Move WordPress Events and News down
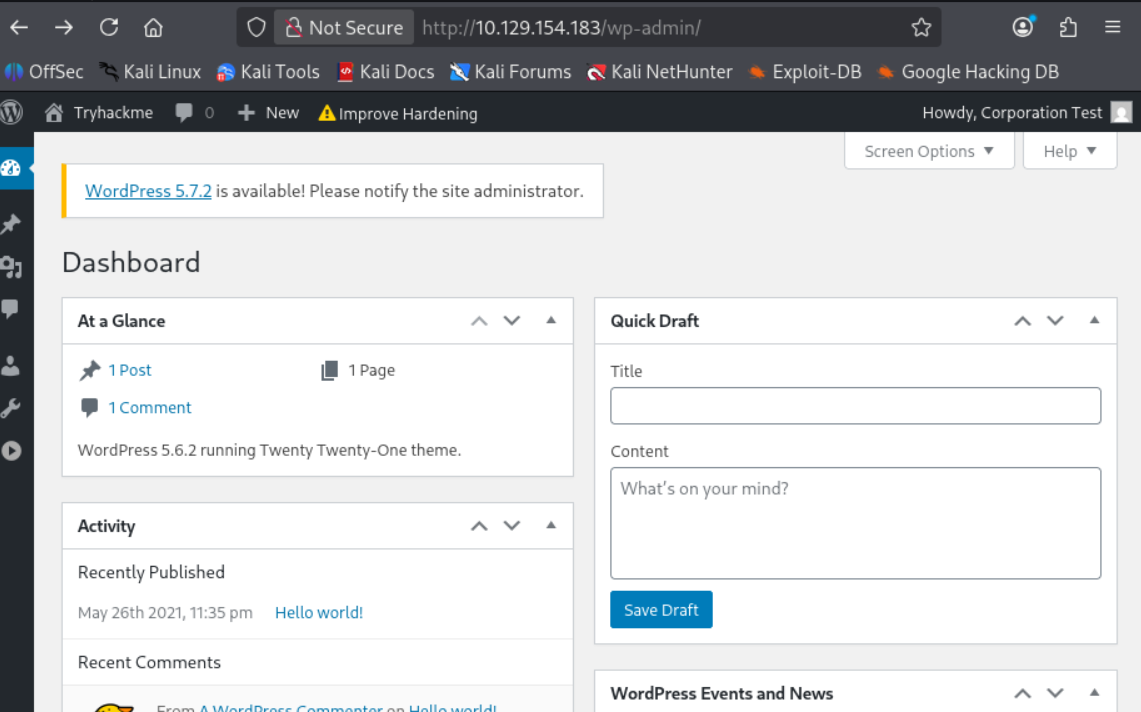 (1055, 693)
